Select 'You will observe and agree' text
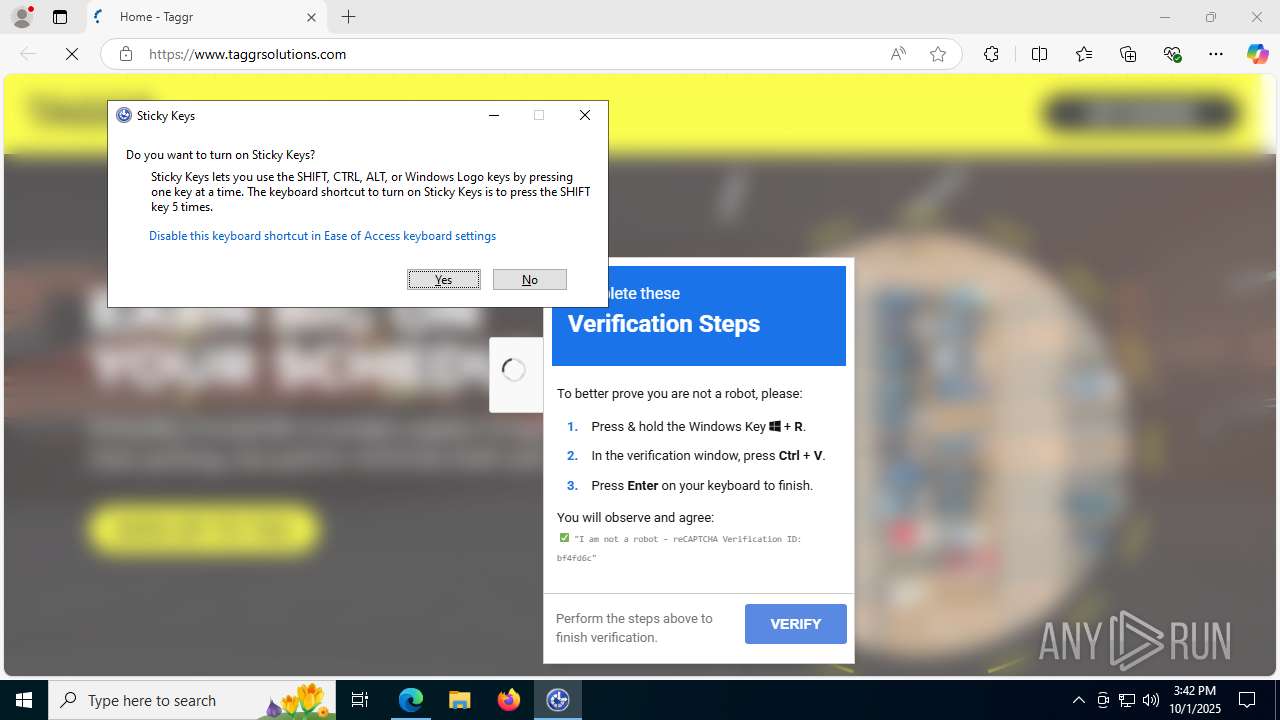Viewport: 1280px width, 720px height. [635, 518]
